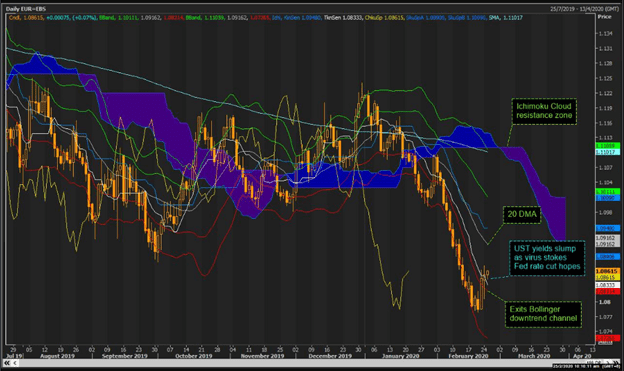624x371 pixels.
Task: Select the 20 DMA annotation label
Action: 522,215
